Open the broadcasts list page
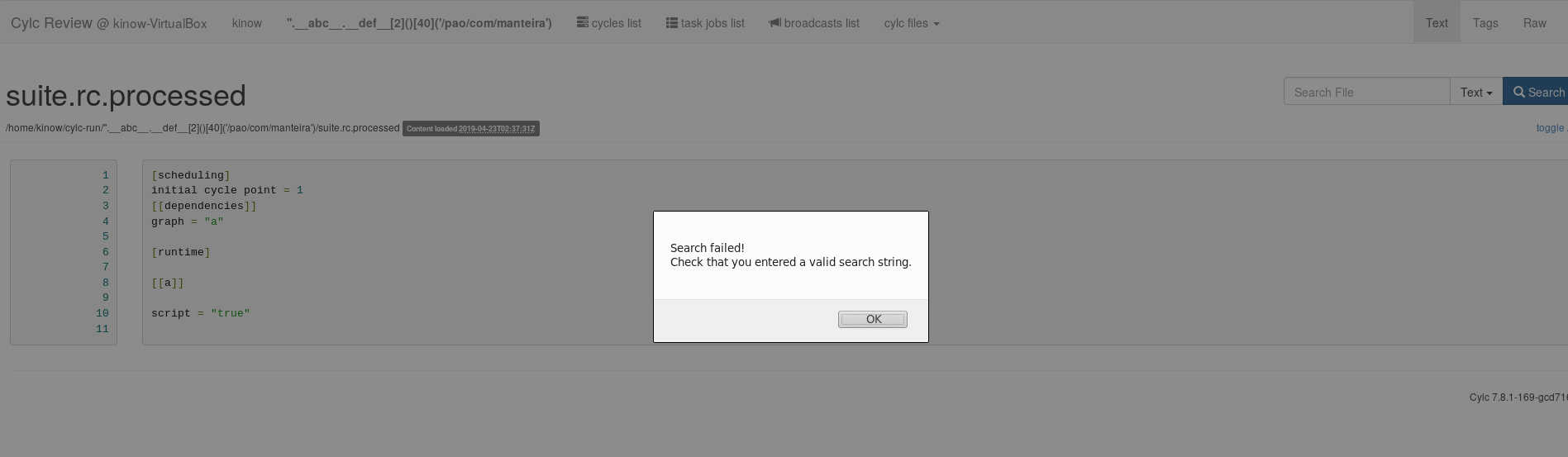Viewport: 1568px width, 457px height. 814,23
